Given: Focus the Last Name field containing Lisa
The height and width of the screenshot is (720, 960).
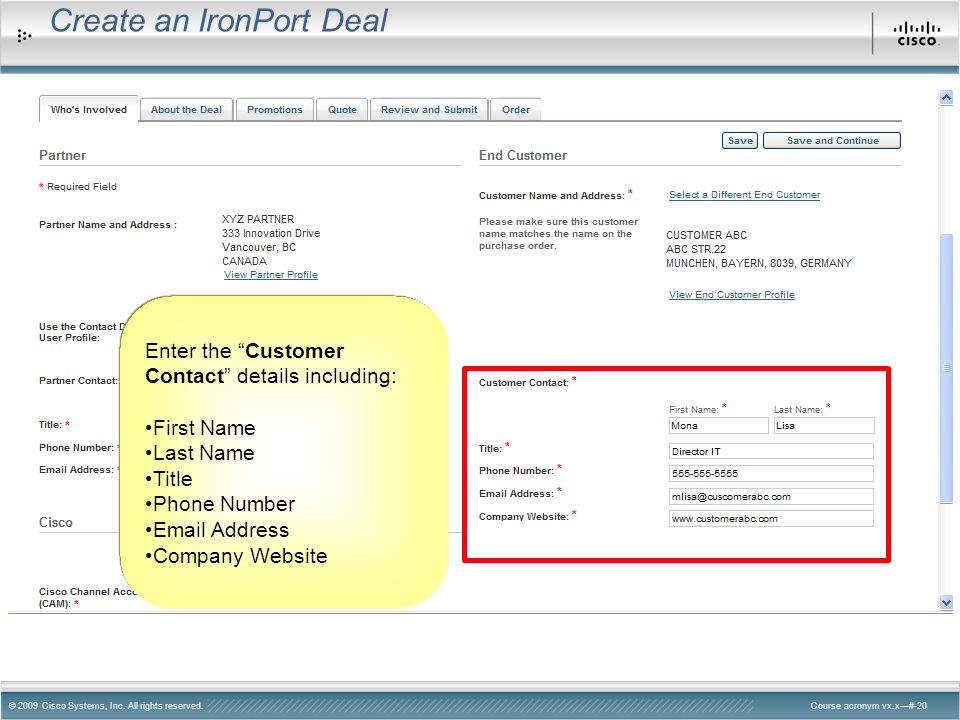Looking at the screenshot, I should tap(824, 426).
